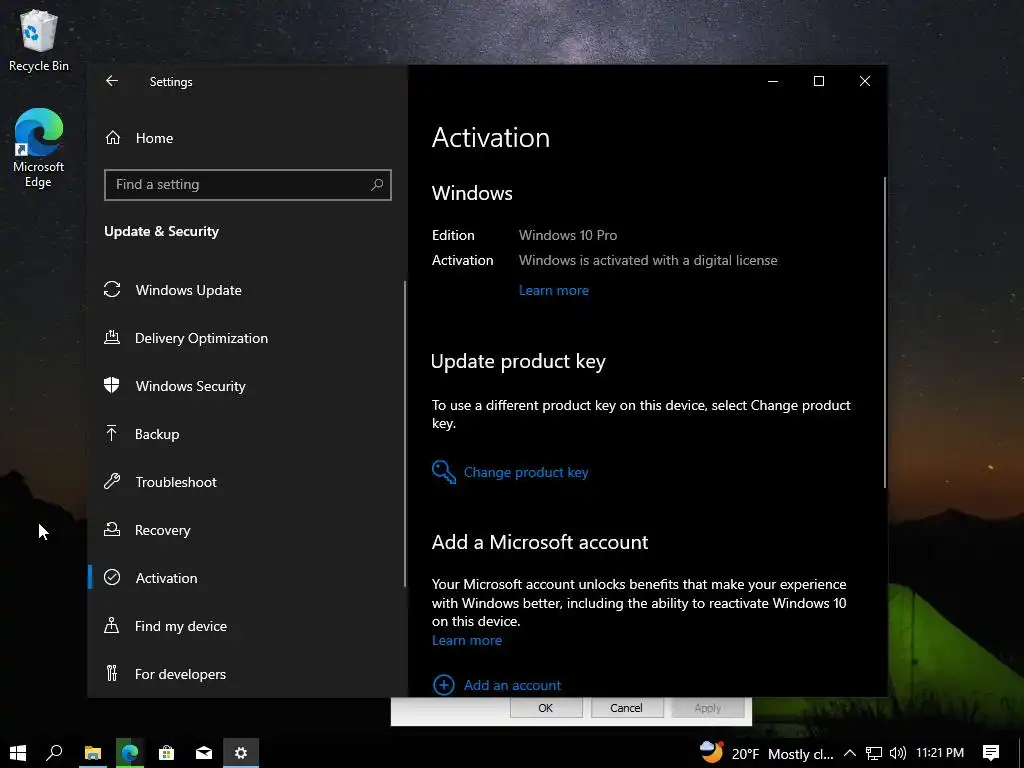The height and width of the screenshot is (768, 1024).
Task: Click the Settings gear taskbar icon
Action: pyautogui.click(x=241, y=753)
